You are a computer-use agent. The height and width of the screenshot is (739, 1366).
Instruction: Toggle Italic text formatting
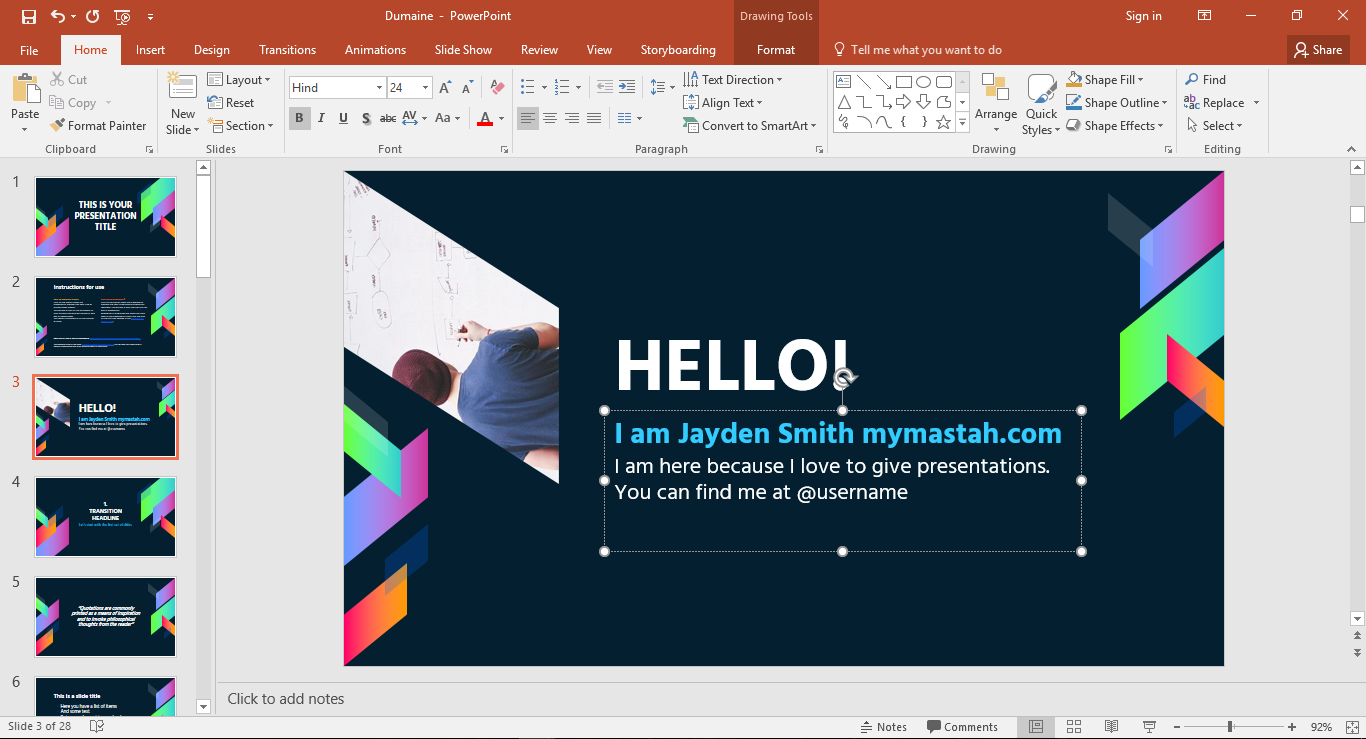tap(321, 118)
